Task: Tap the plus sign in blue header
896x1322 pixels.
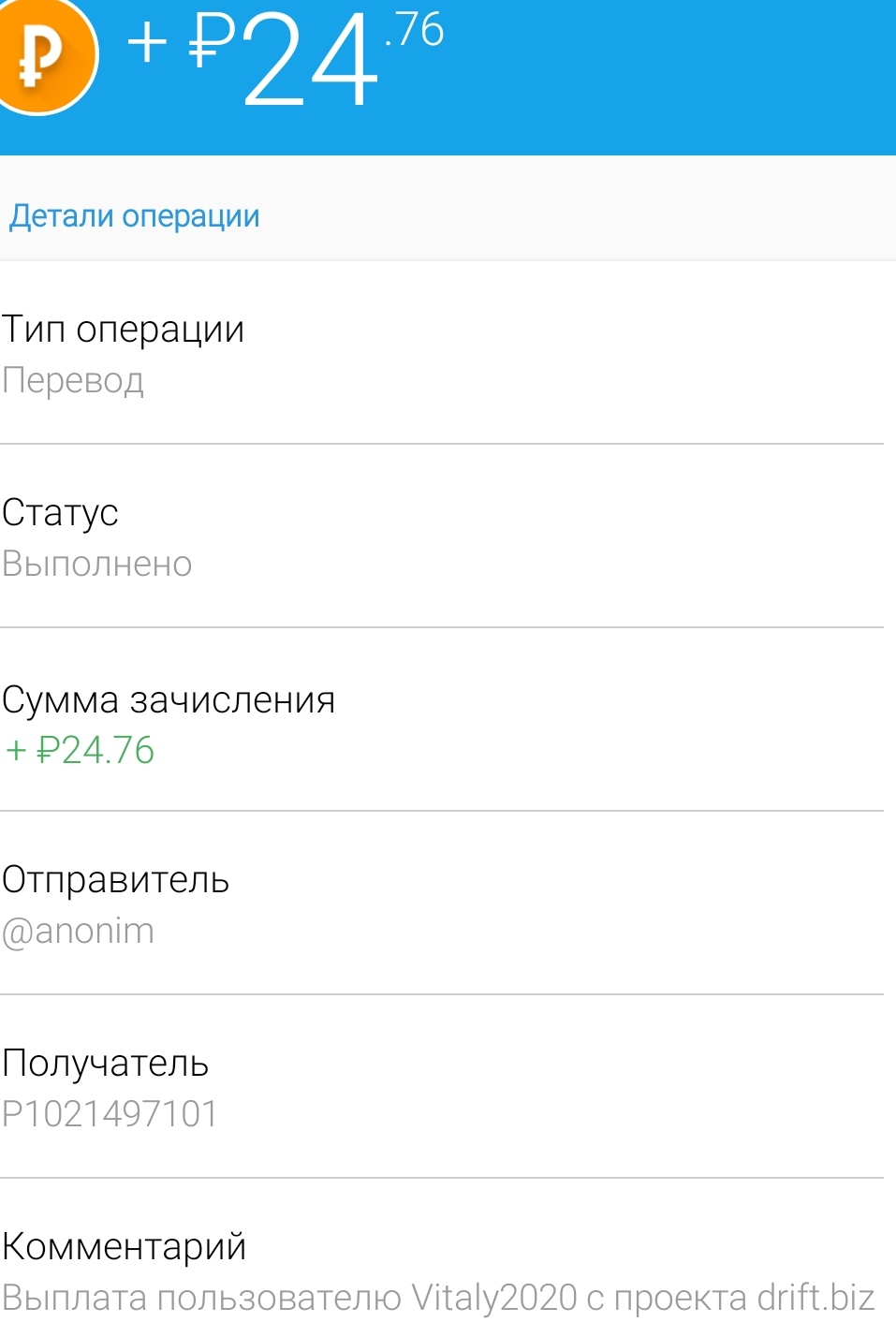Action: [x=147, y=43]
